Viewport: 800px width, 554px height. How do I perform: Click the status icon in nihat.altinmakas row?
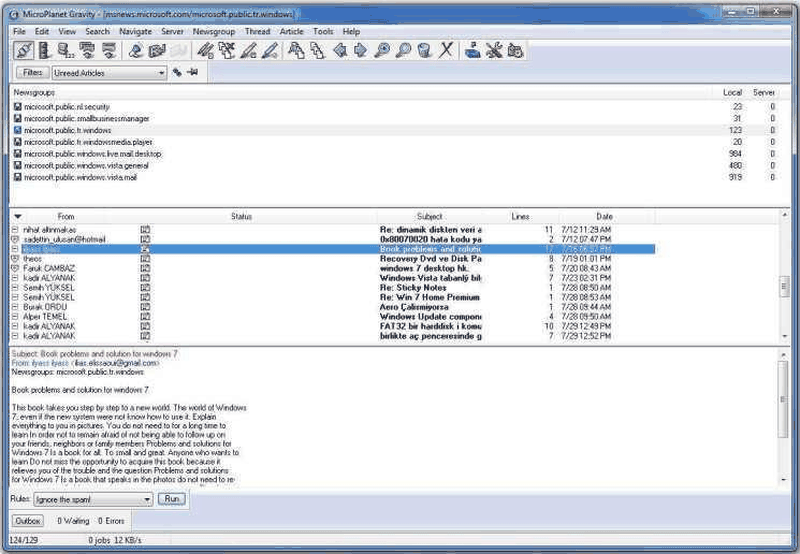145,230
